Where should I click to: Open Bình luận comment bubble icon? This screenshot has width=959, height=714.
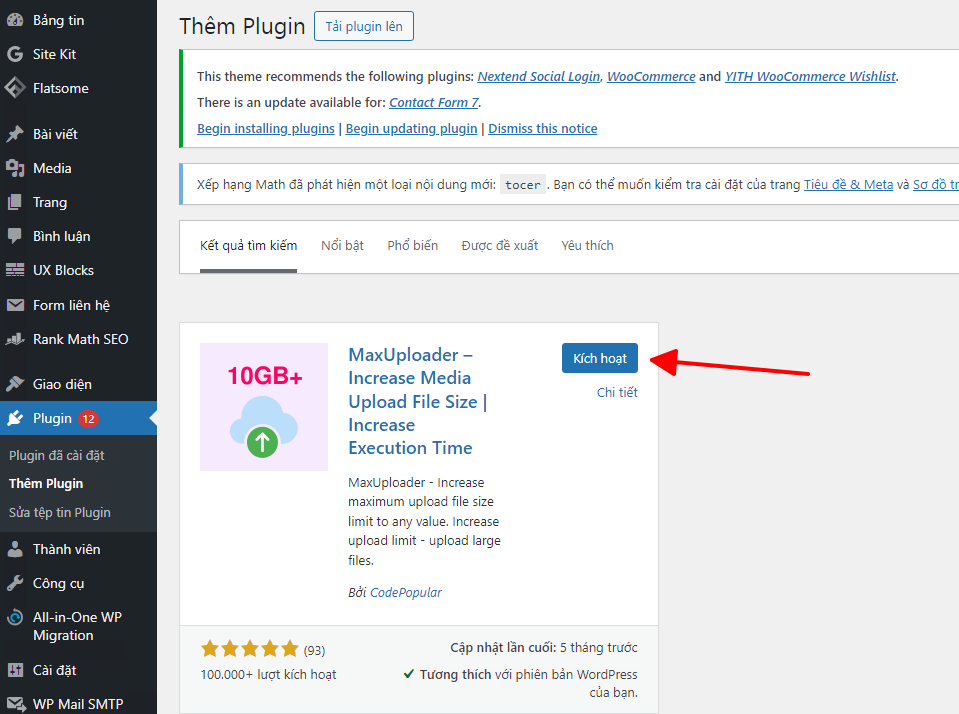point(15,236)
